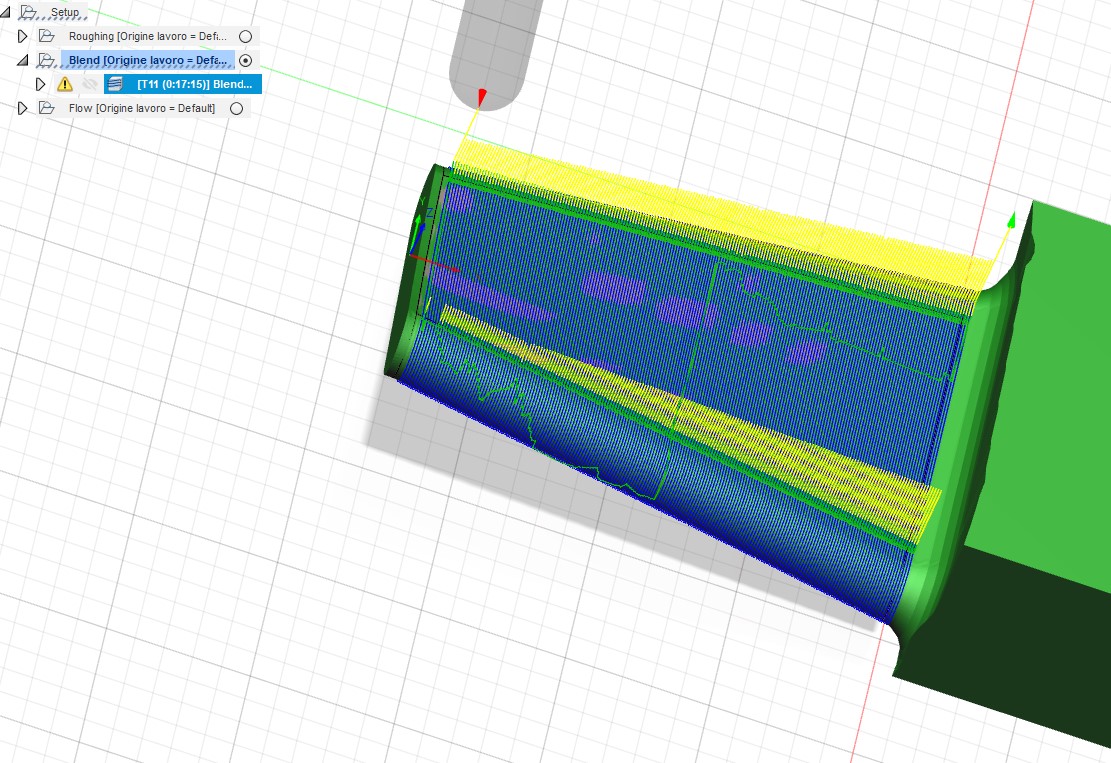The image size is (1111, 763).
Task: Click the folder icon beside Flow operation
Action: (x=47, y=107)
